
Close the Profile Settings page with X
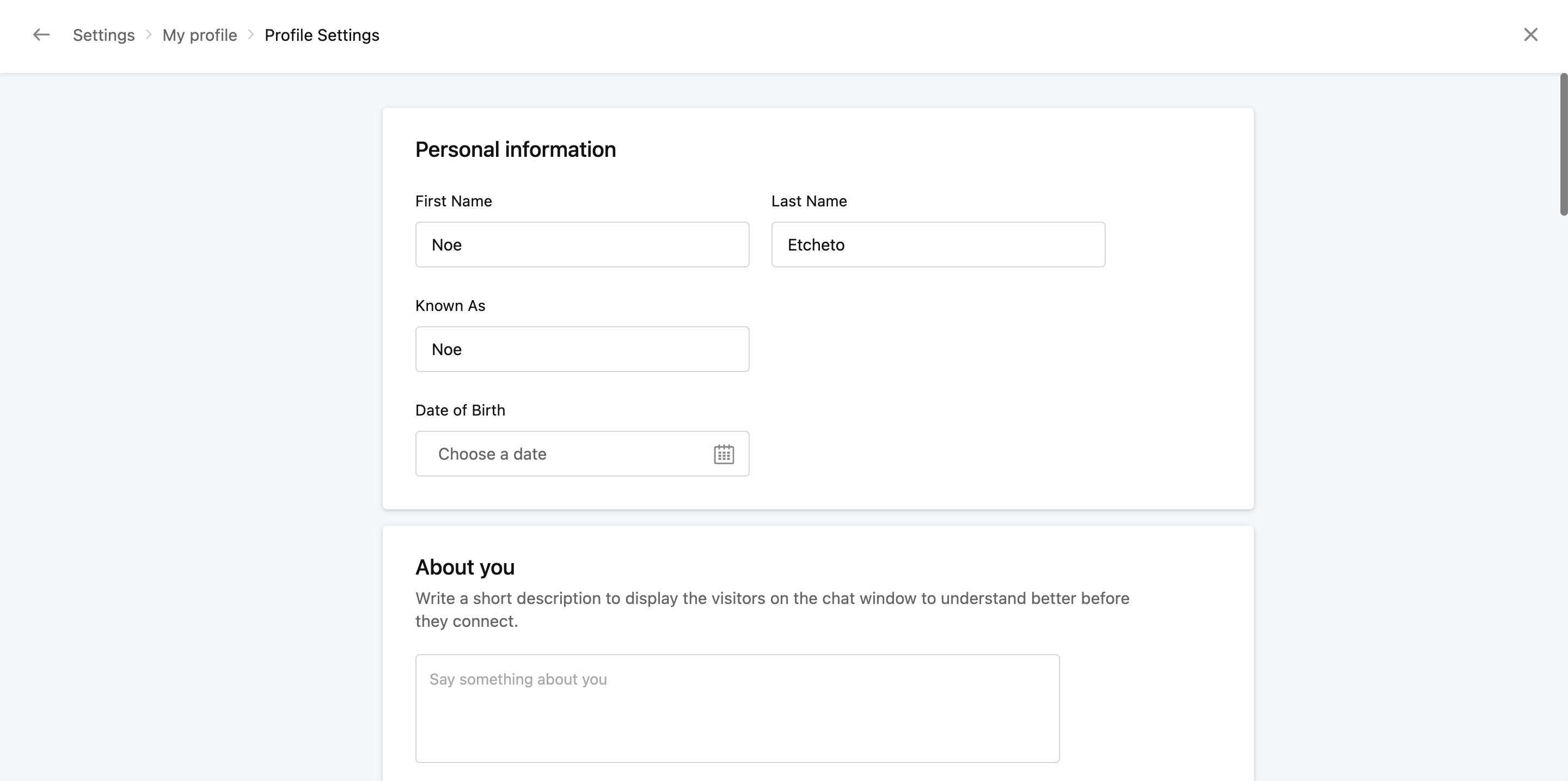[1530, 35]
